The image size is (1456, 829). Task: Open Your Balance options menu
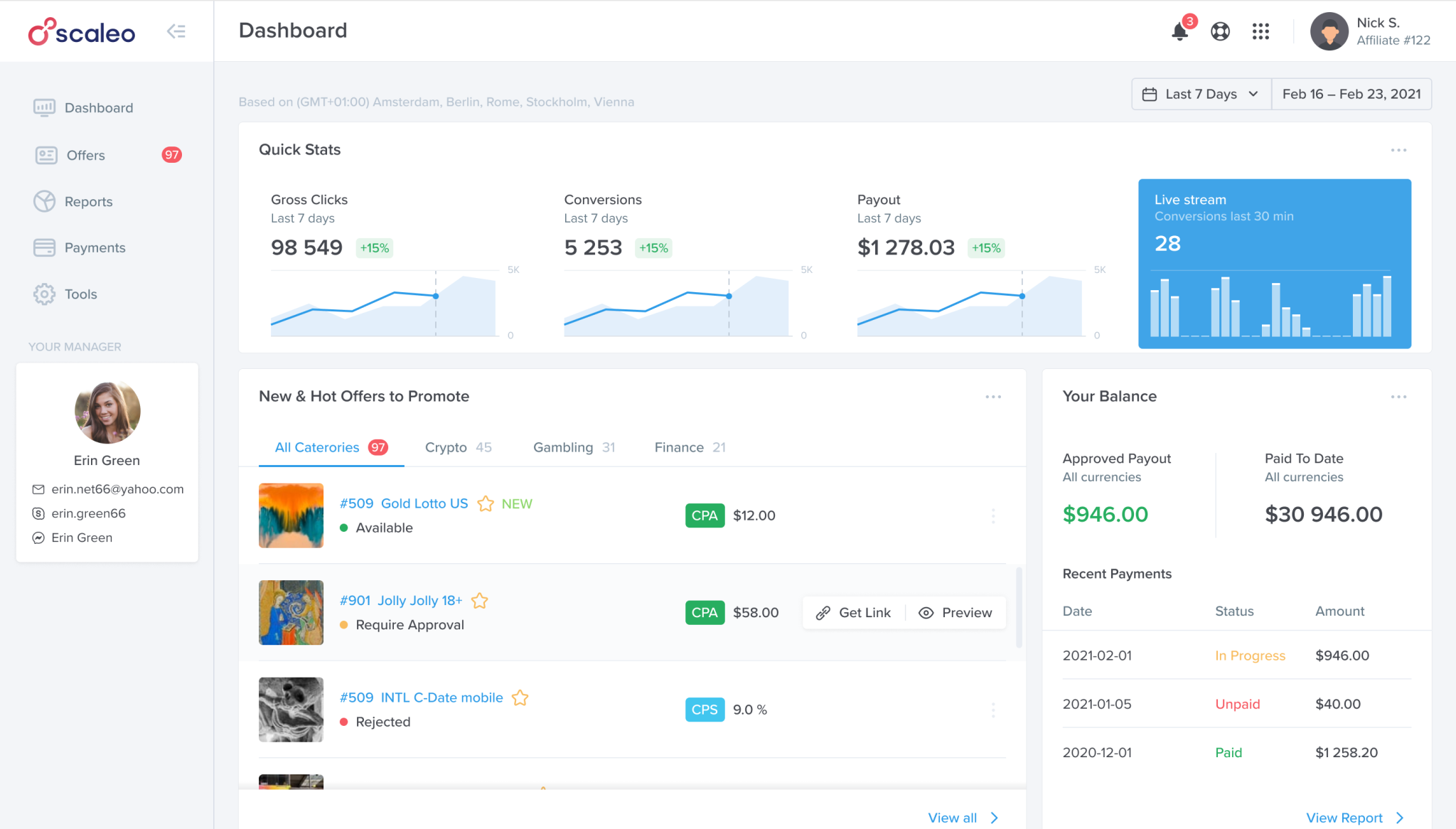(x=1398, y=396)
